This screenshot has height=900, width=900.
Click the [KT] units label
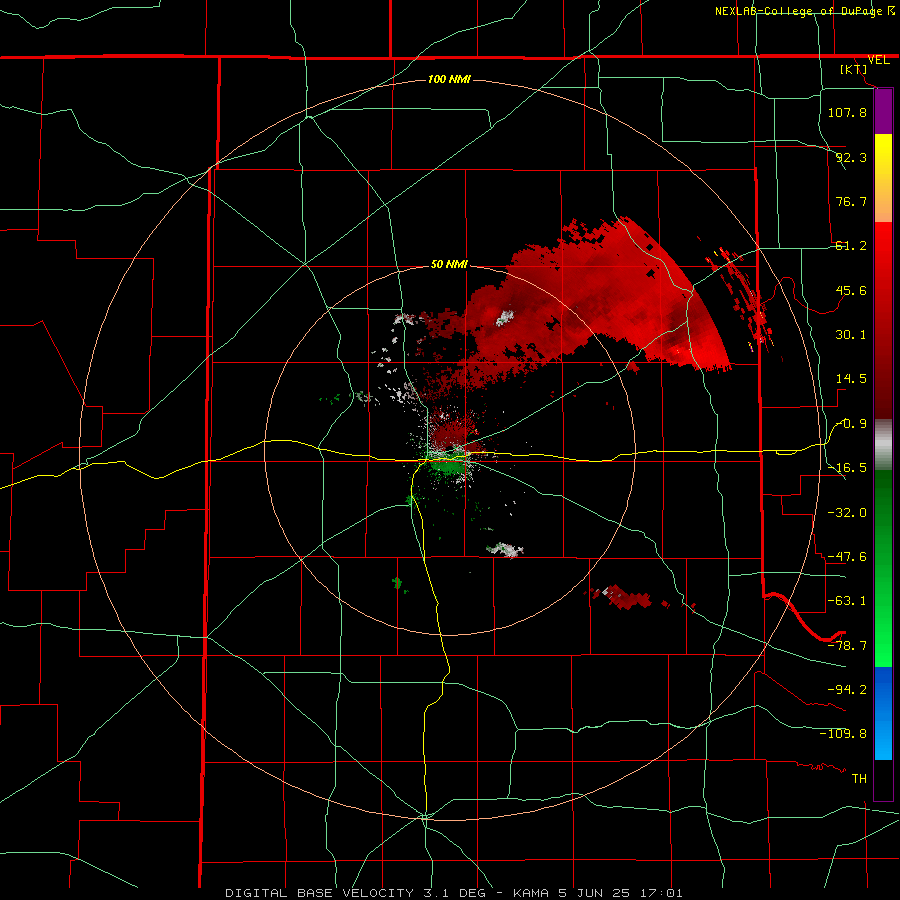point(854,69)
